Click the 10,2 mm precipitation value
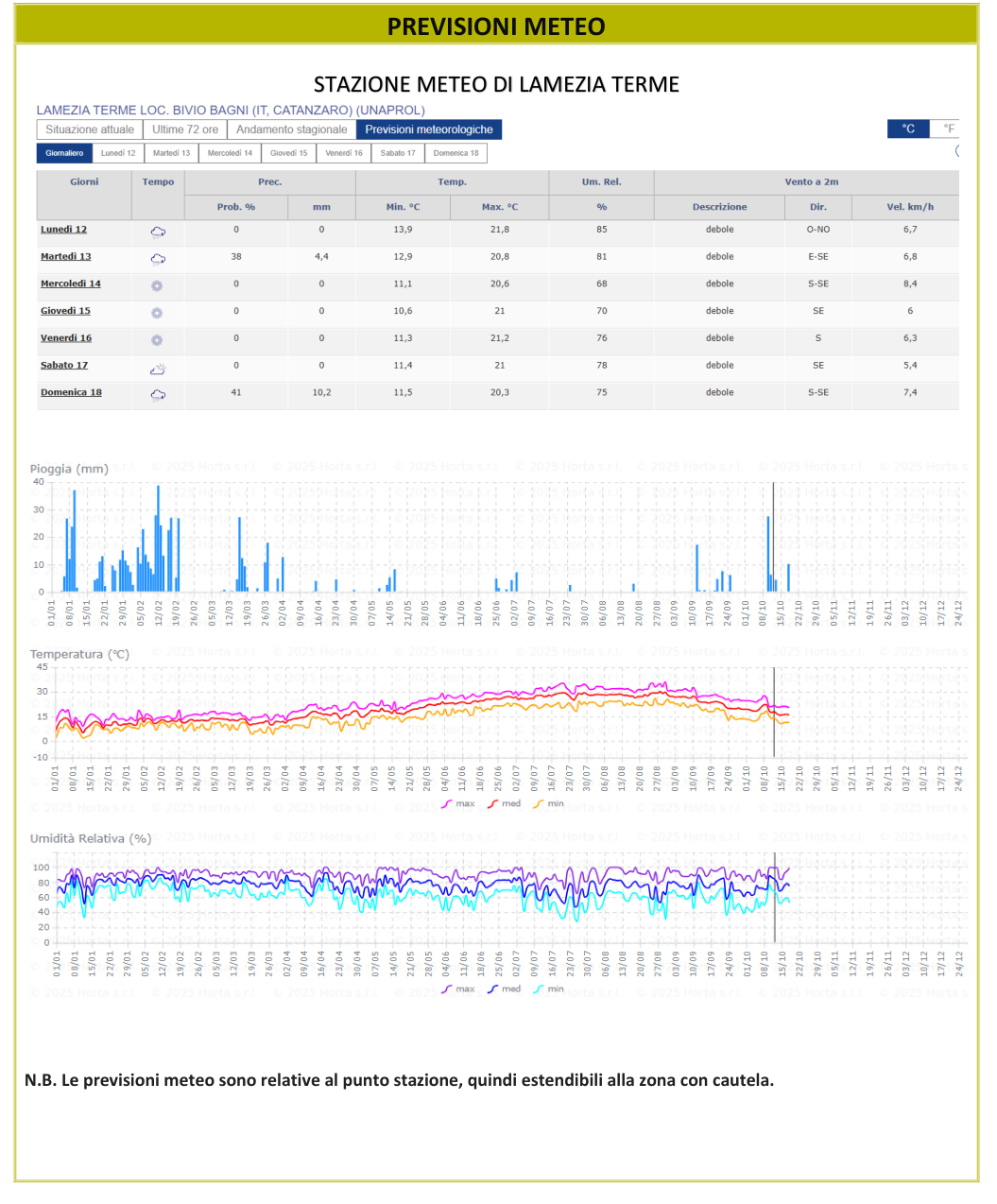The width and height of the screenshot is (997, 1204). pyautogui.click(x=321, y=392)
